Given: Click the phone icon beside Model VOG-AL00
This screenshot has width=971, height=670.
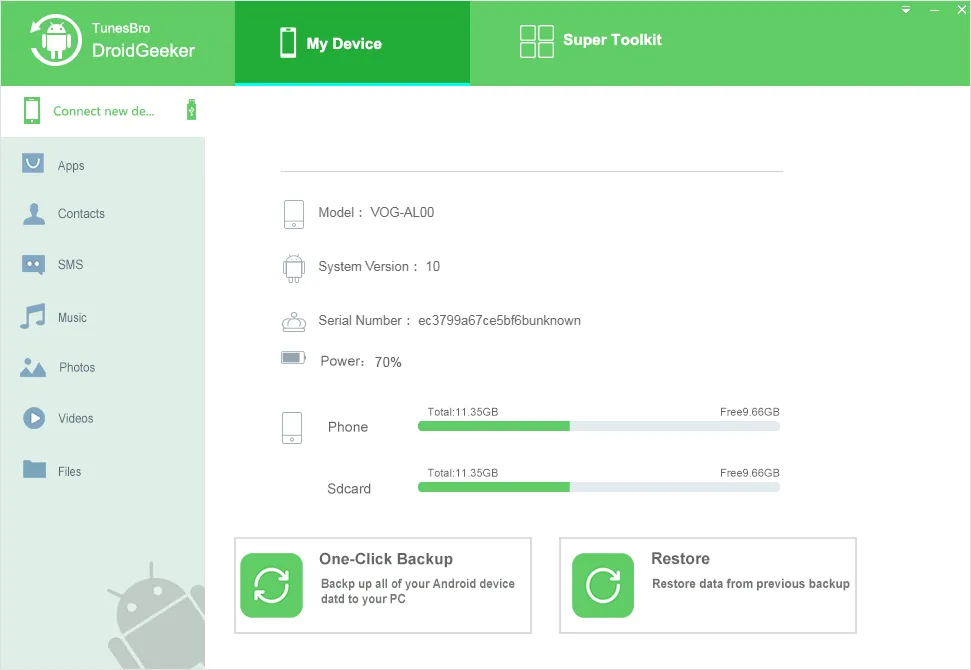Looking at the screenshot, I should (293, 214).
